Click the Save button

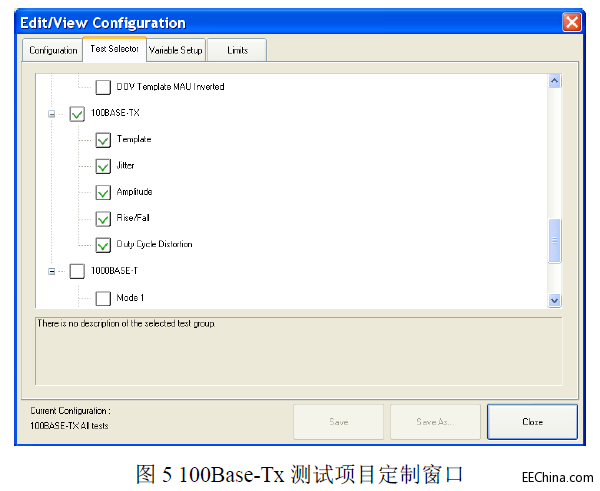[x=338, y=422]
